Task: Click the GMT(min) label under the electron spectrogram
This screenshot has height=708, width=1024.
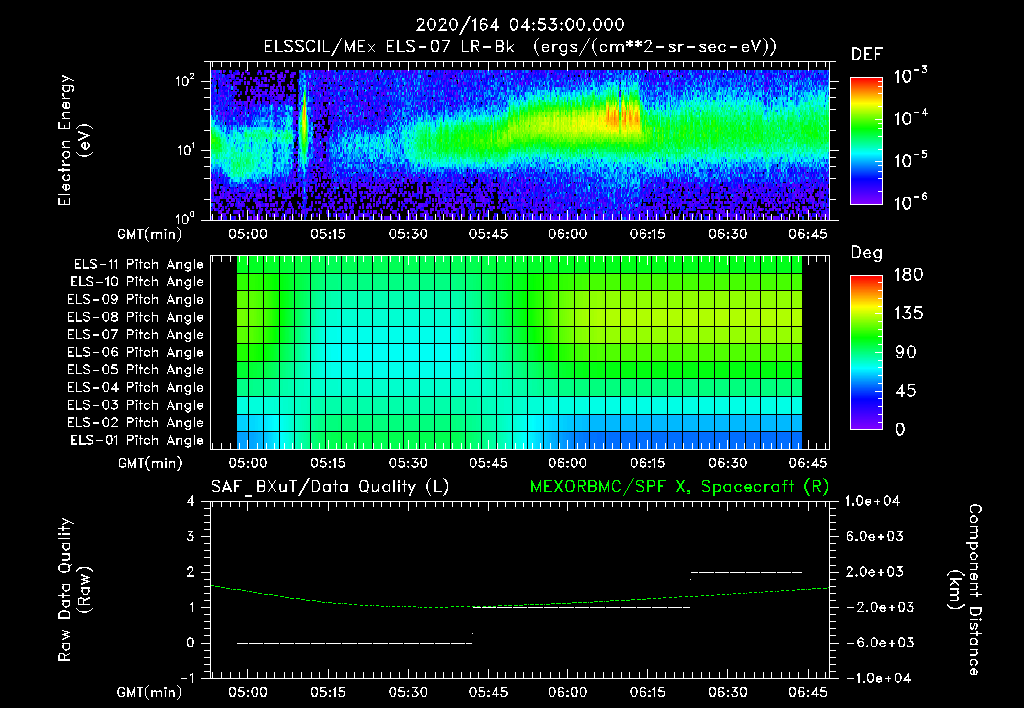Action: (150, 234)
